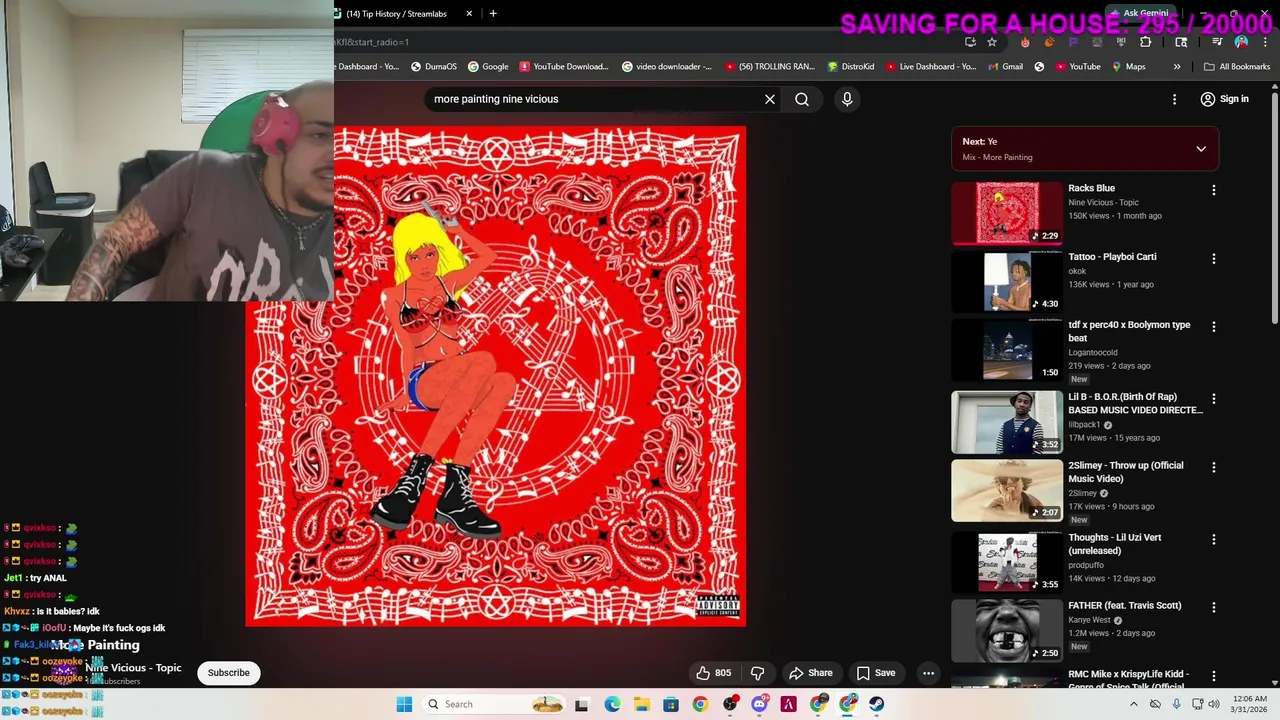Image resolution: width=1280 pixels, height=720 pixels.
Task: Open the DumaOS bookmark
Action: (434, 67)
